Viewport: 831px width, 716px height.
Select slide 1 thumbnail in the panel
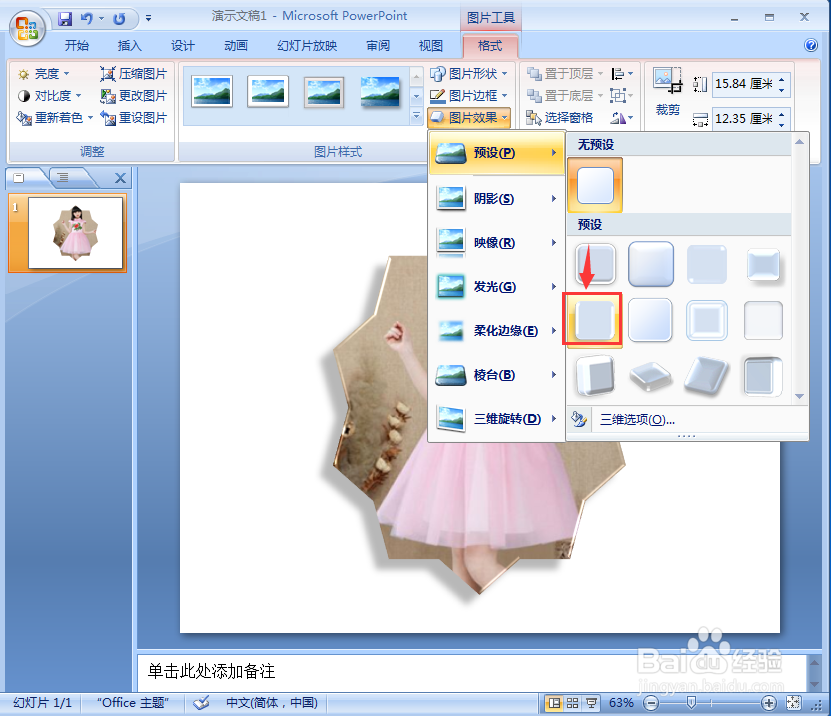[75, 233]
